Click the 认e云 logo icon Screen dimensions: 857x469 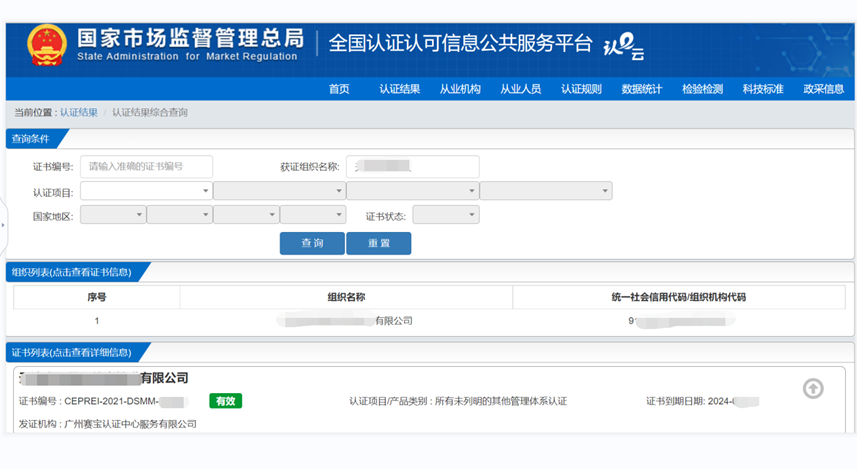tap(624, 44)
